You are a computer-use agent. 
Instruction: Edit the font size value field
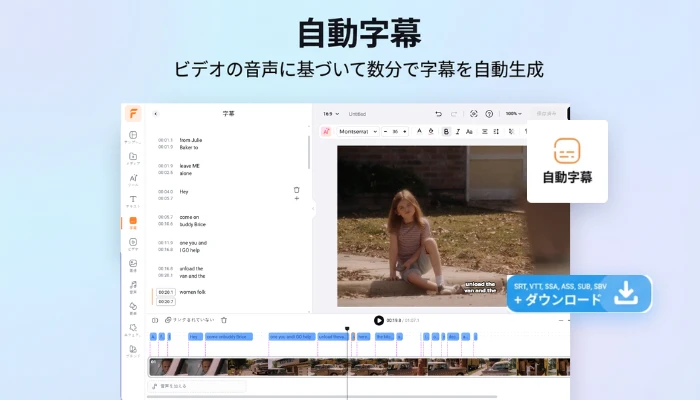[395, 132]
